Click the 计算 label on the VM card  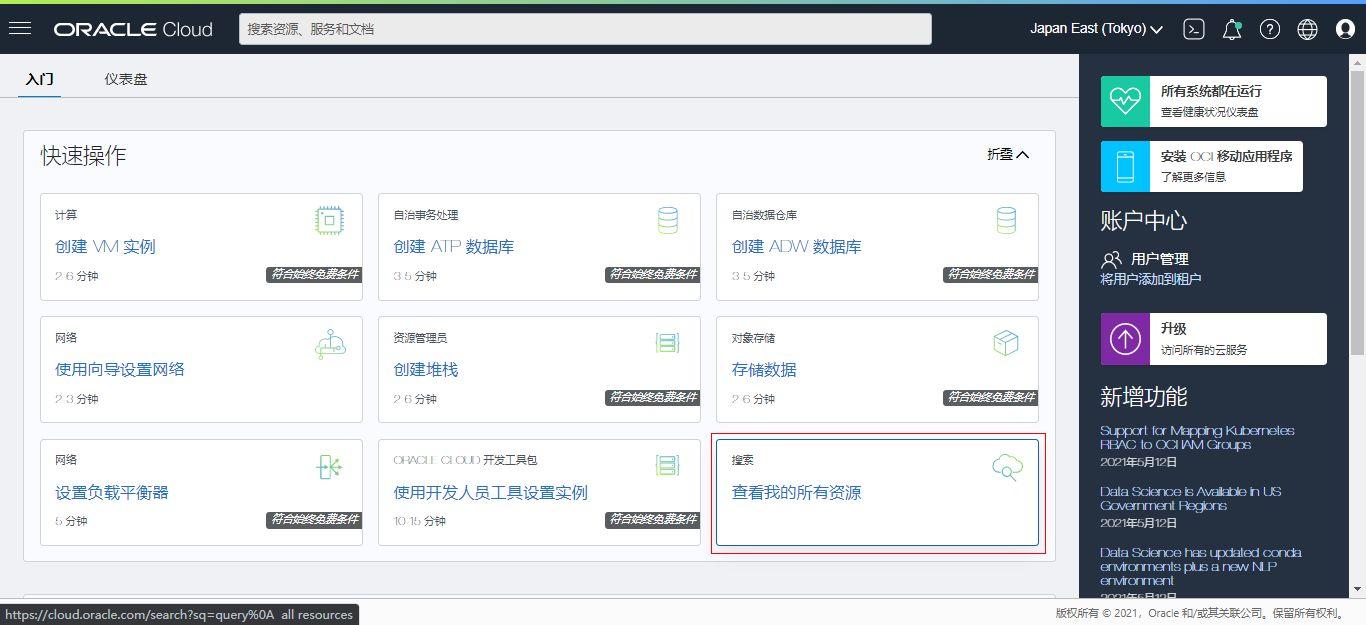(x=66, y=215)
